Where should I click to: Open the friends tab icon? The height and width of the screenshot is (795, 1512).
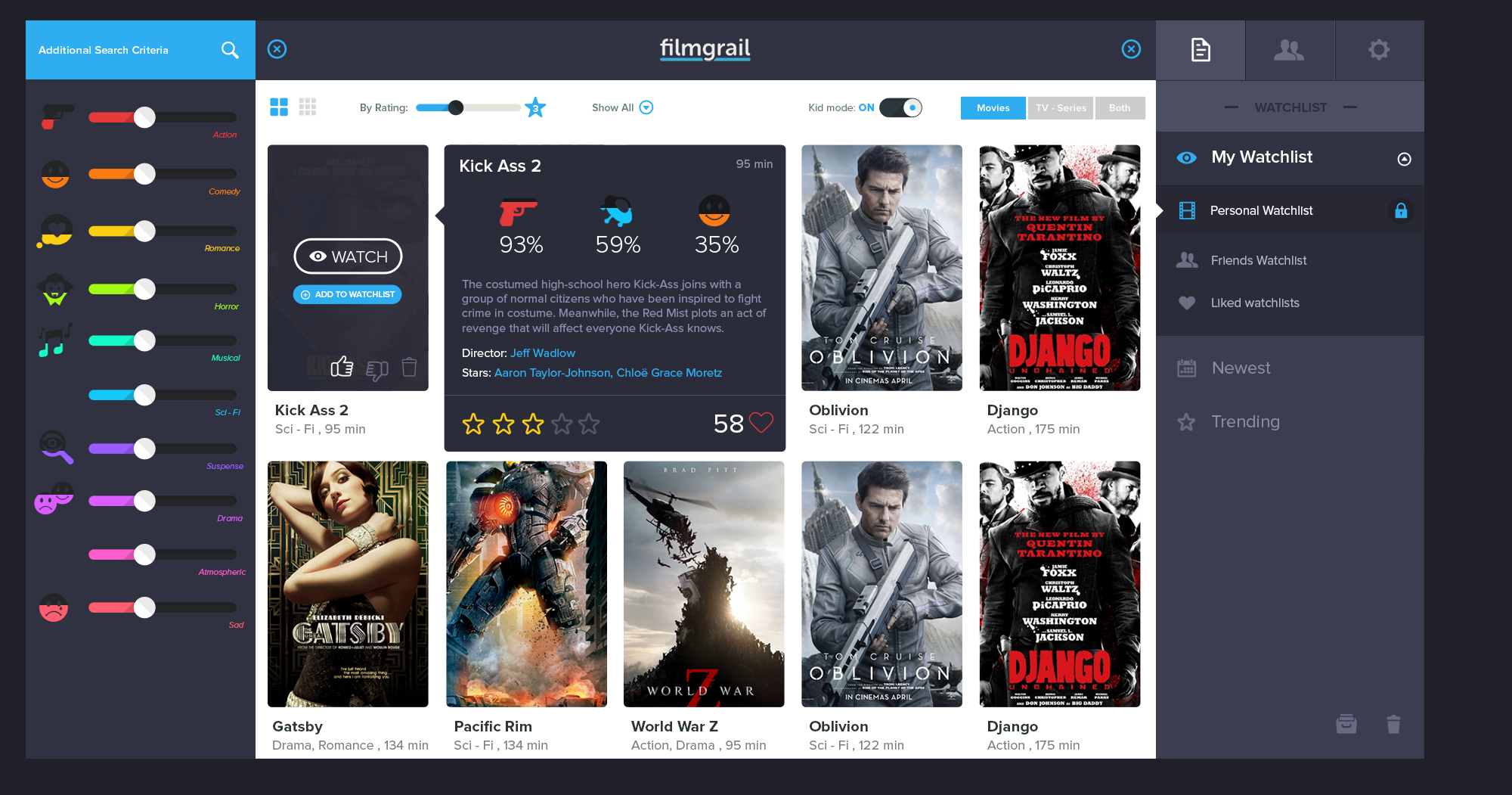click(1289, 50)
